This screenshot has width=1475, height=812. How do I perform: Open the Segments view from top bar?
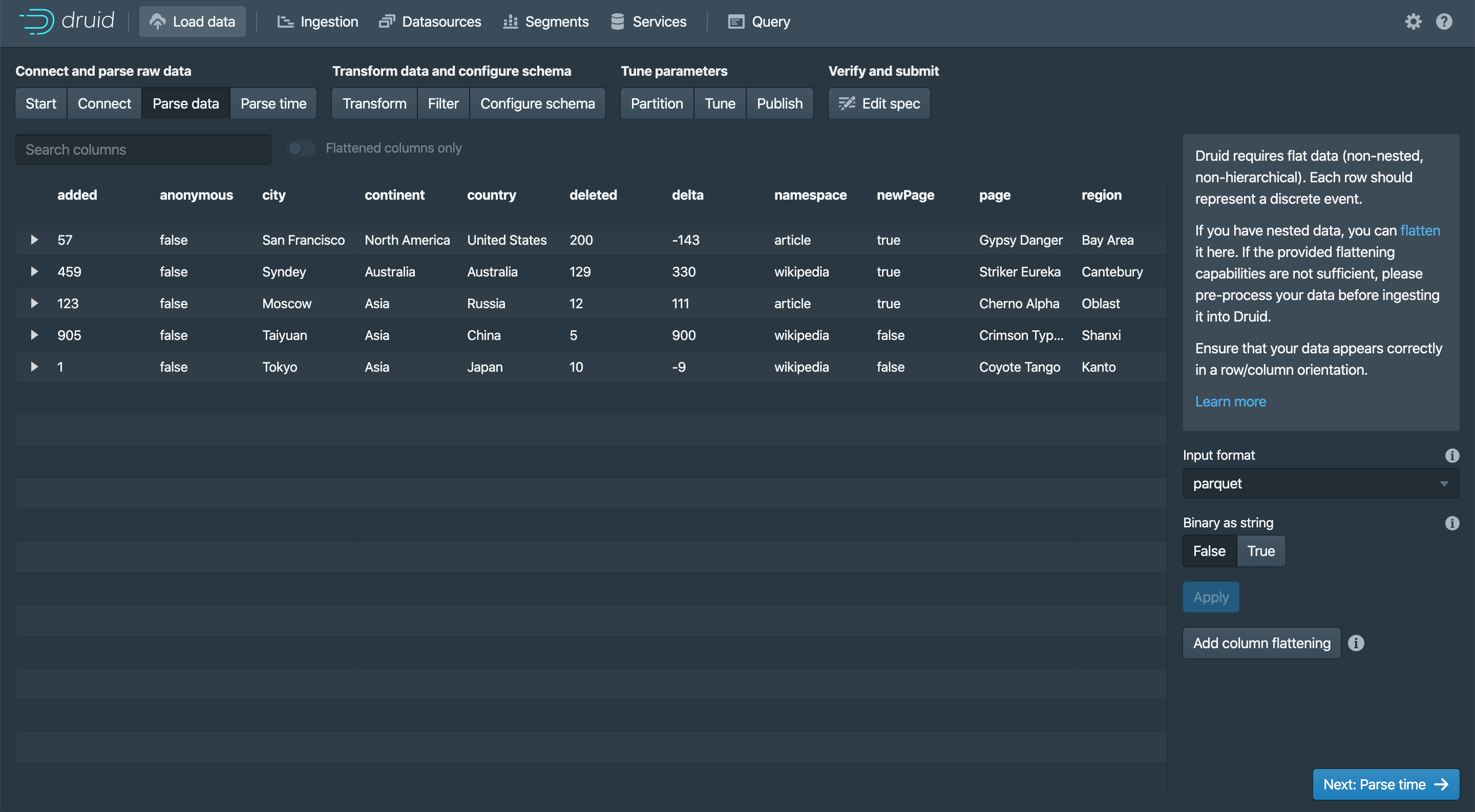click(545, 22)
